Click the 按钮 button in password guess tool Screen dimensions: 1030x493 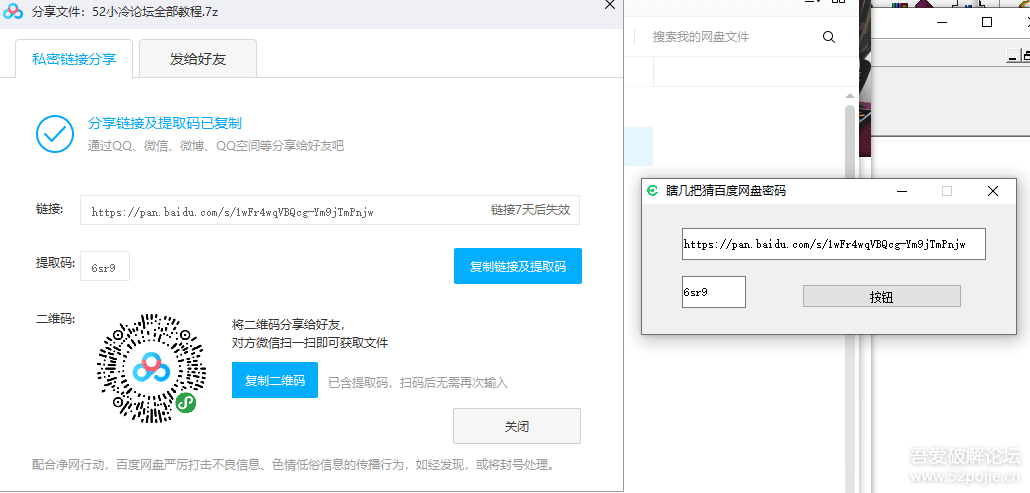tap(882, 296)
